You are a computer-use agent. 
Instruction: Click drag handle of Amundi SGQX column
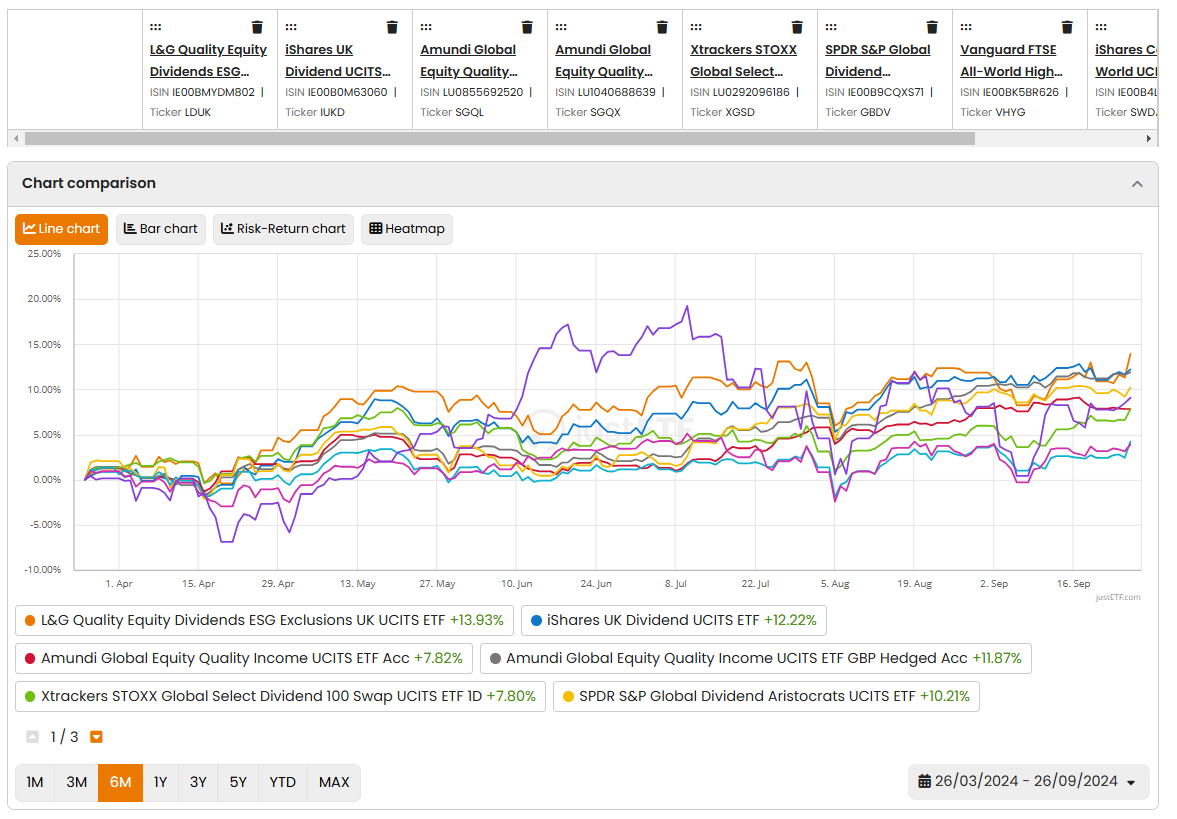point(561,27)
